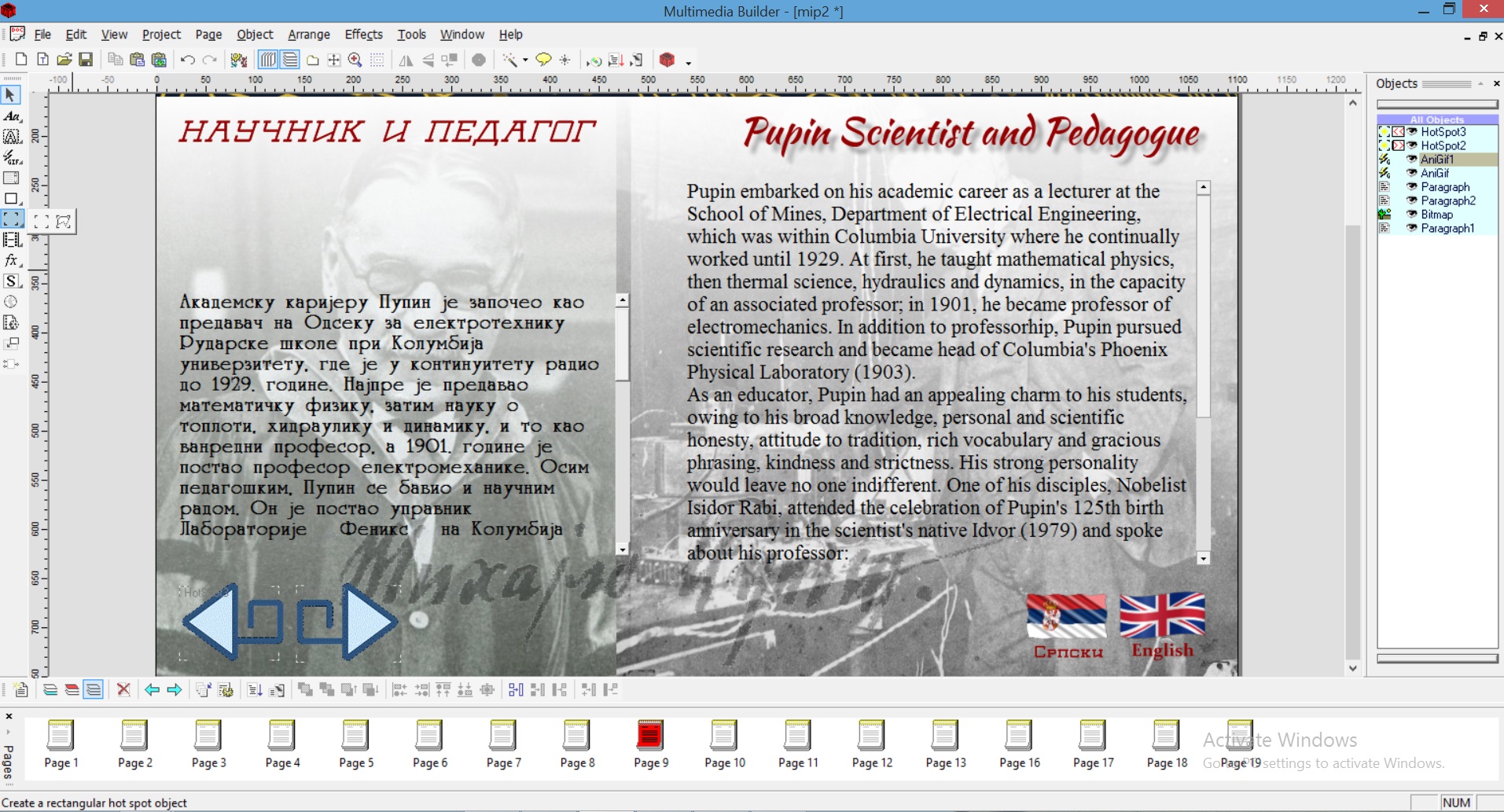Click the Undo arrow in toolbar

pos(187,60)
